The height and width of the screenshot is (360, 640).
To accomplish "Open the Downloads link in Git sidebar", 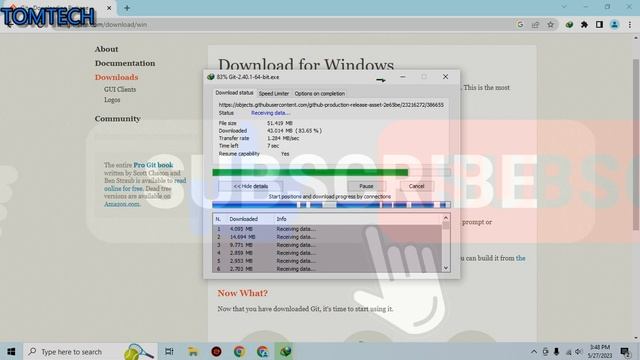I will [116, 77].
